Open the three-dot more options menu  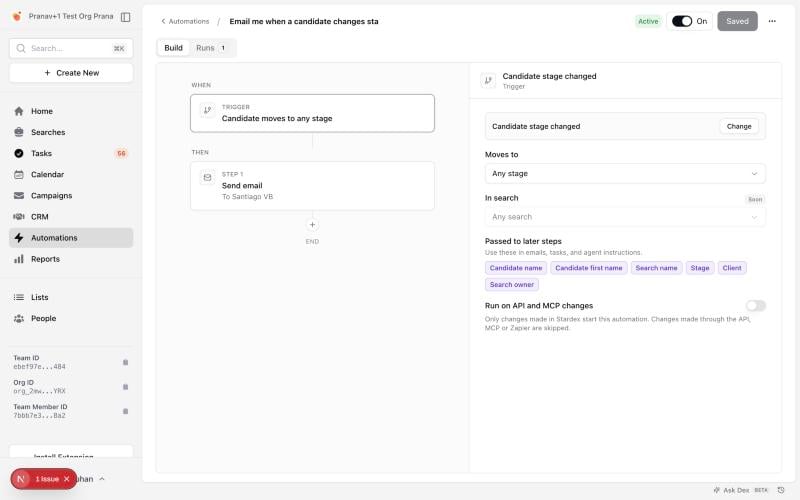(x=772, y=21)
